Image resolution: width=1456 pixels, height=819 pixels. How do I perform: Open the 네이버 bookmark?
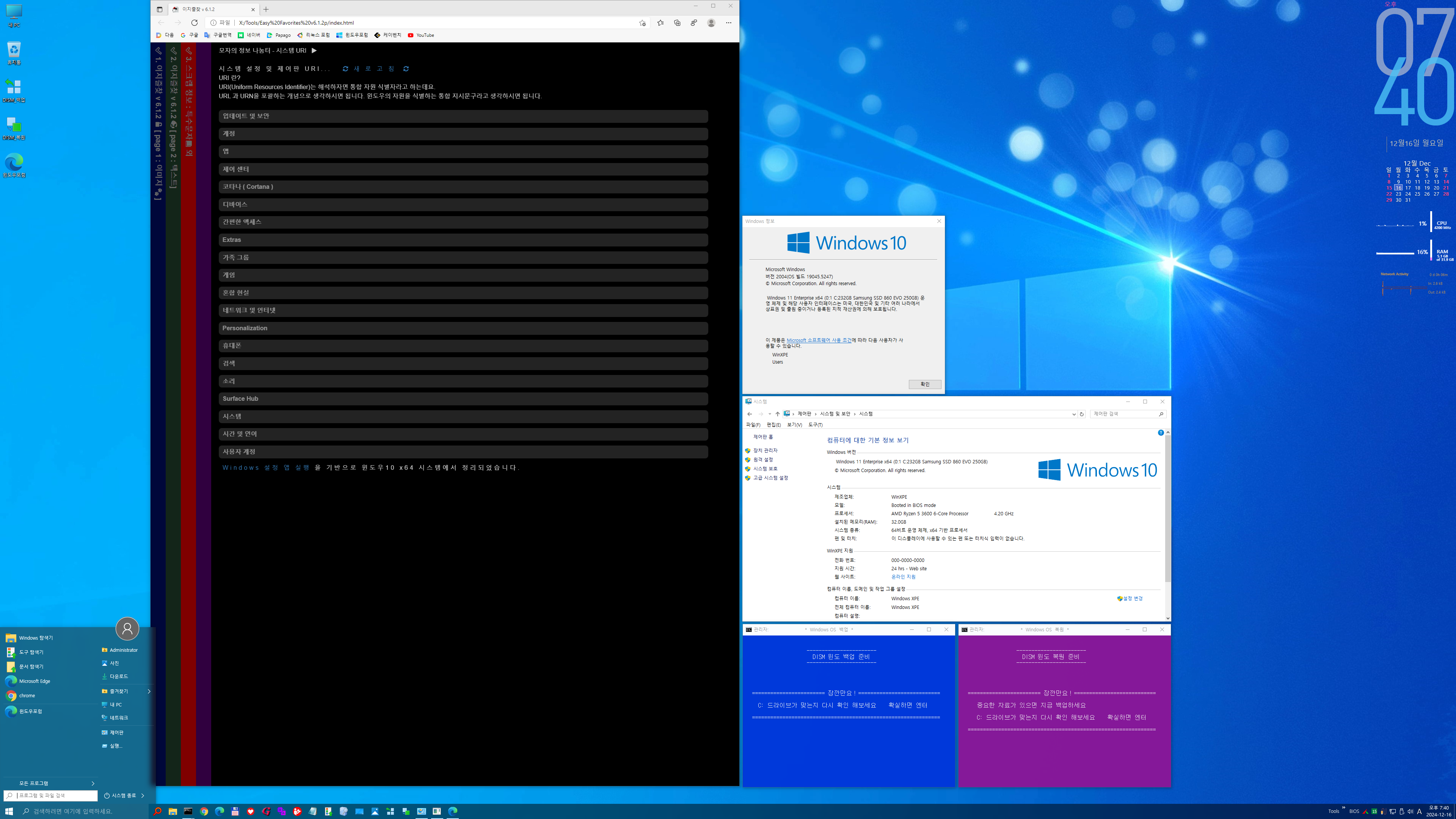click(x=249, y=35)
